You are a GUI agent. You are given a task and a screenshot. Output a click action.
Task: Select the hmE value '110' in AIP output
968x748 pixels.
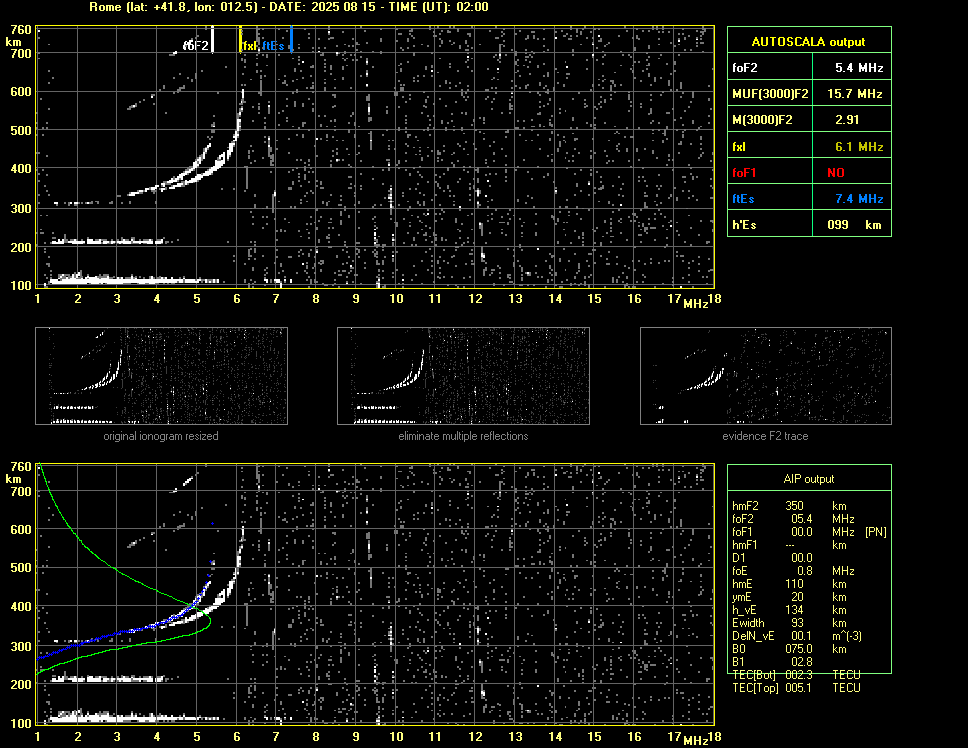tap(794, 584)
